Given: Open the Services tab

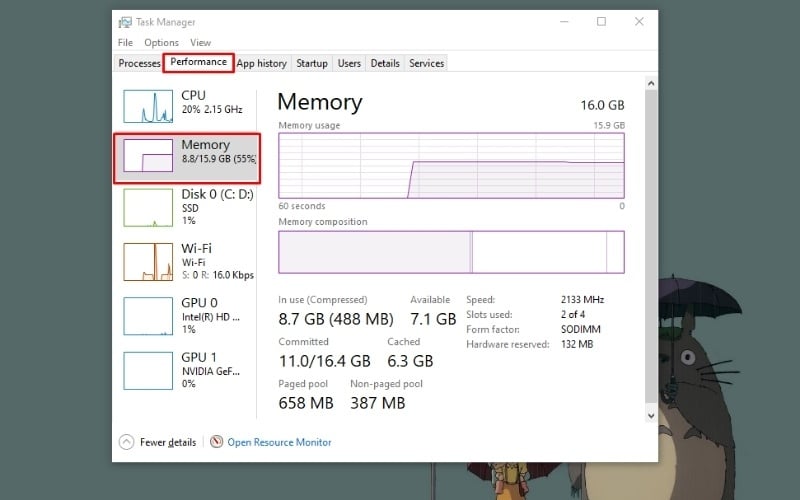Looking at the screenshot, I should [426, 63].
